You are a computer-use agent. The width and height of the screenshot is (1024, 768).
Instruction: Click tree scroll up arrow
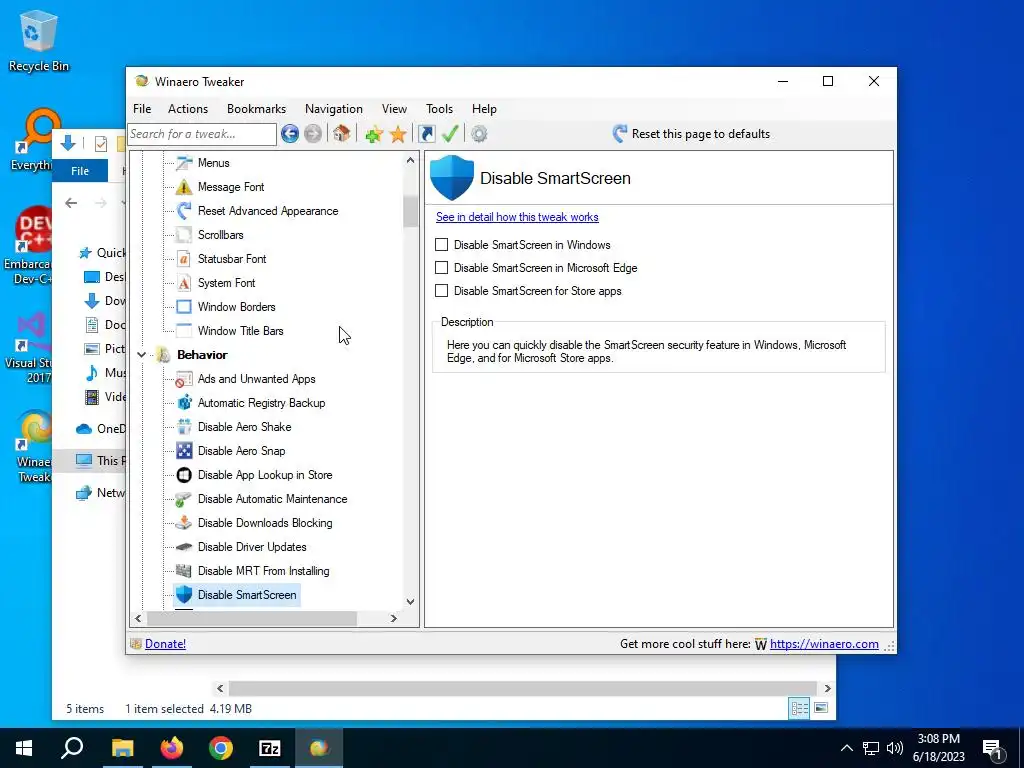pos(410,160)
